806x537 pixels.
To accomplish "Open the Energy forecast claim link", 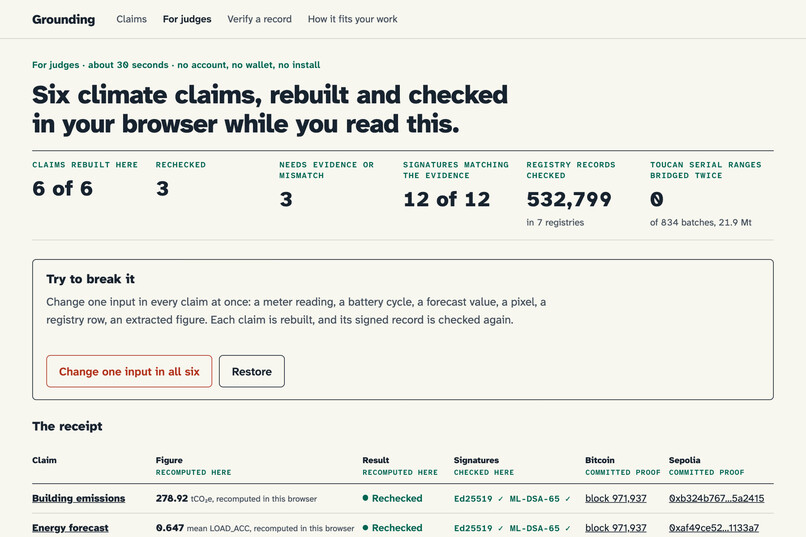I will (x=70, y=528).
